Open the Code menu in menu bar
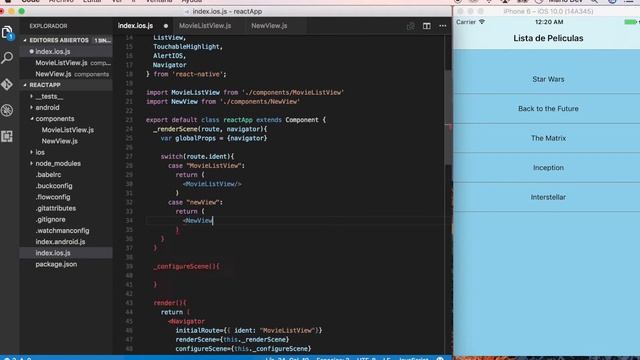 [x=31, y=2]
